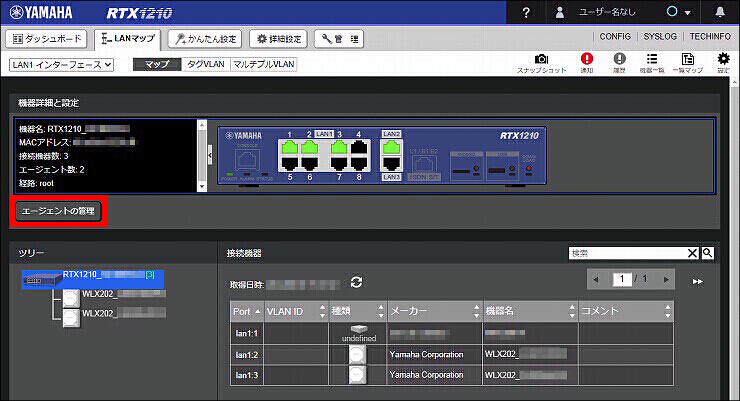The image size is (740, 401).
Task: Sort by the コメント column
Action: point(626,311)
